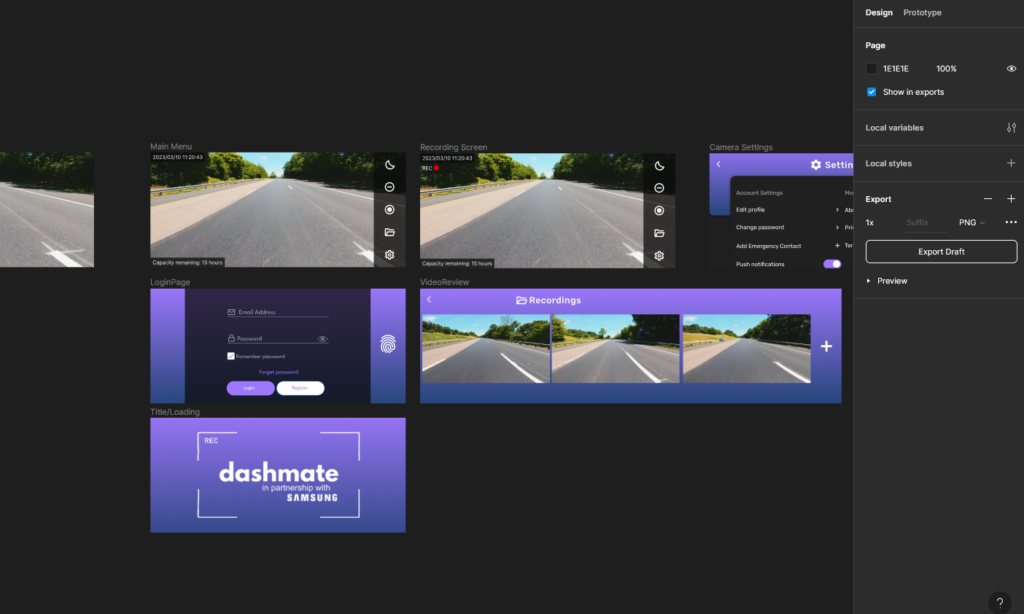
Task: Click the gear icon beside Settings title
Action: (x=816, y=165)
